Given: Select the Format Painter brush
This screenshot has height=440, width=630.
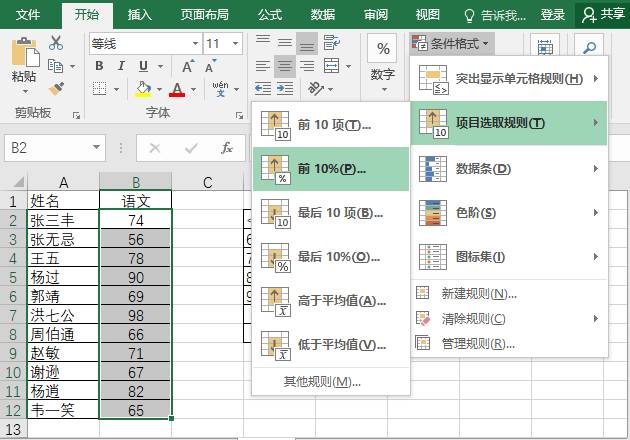Looking at the screenshot, I should point(56,88).
